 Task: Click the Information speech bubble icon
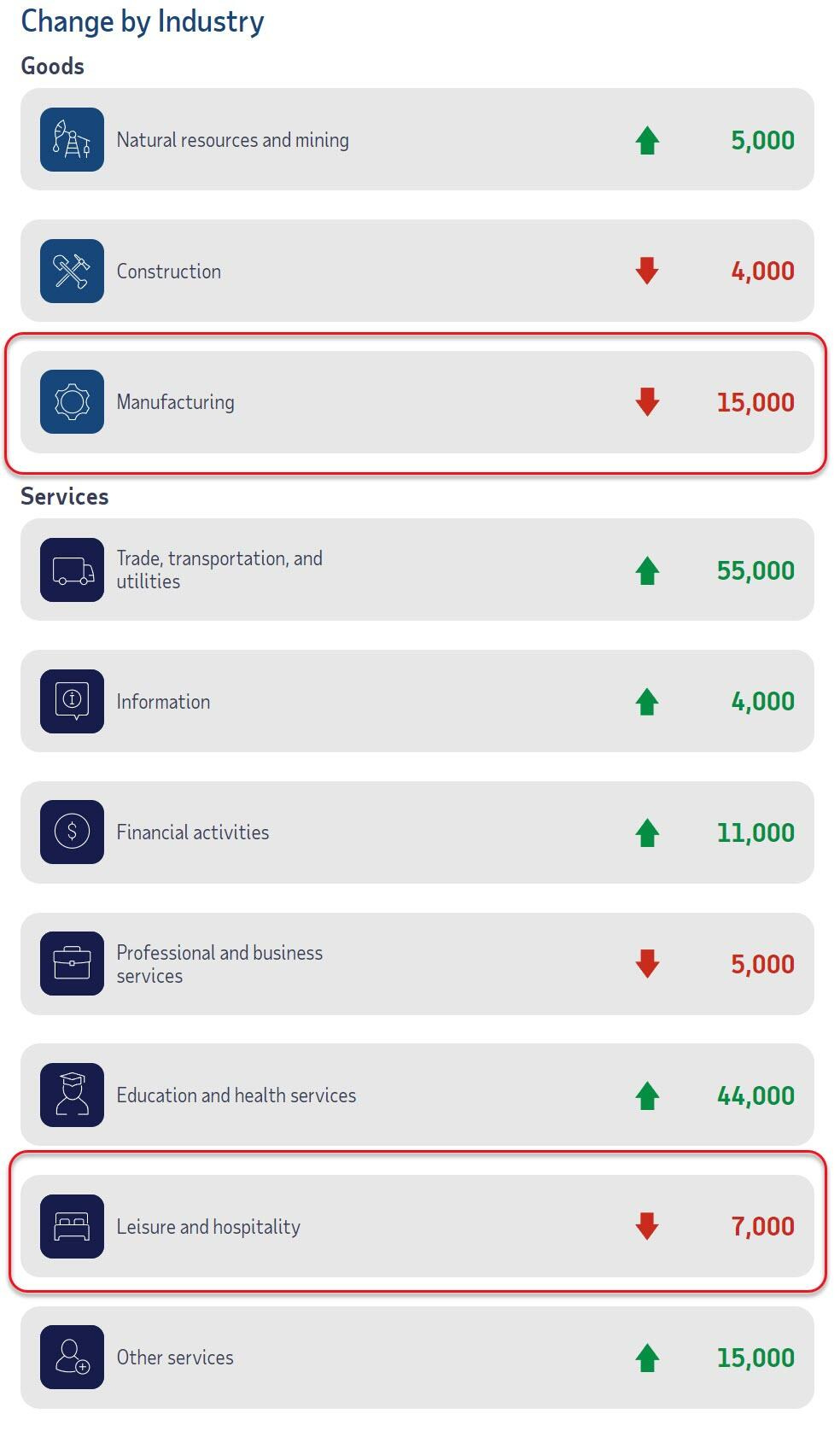(72, 701)
